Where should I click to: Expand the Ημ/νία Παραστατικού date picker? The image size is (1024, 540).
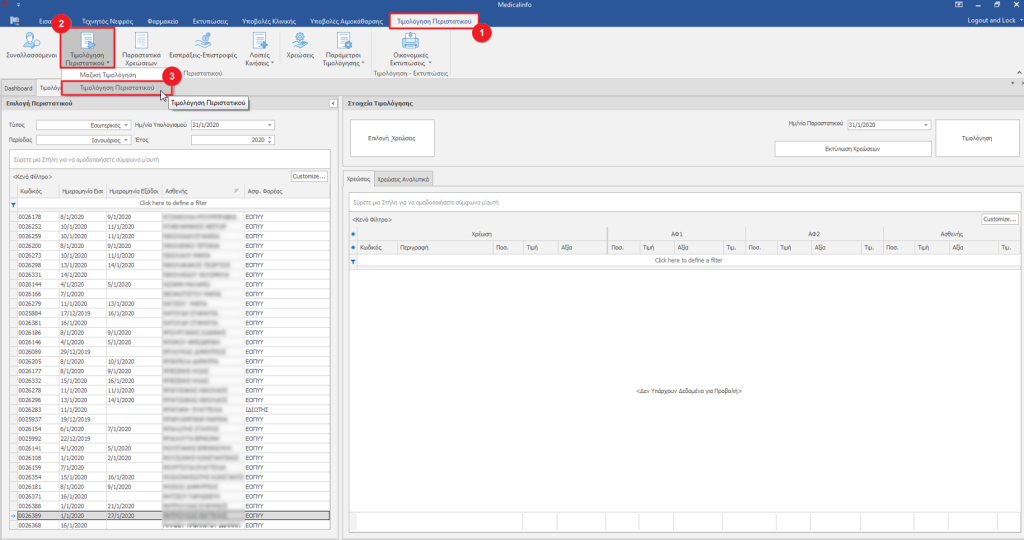926,125
